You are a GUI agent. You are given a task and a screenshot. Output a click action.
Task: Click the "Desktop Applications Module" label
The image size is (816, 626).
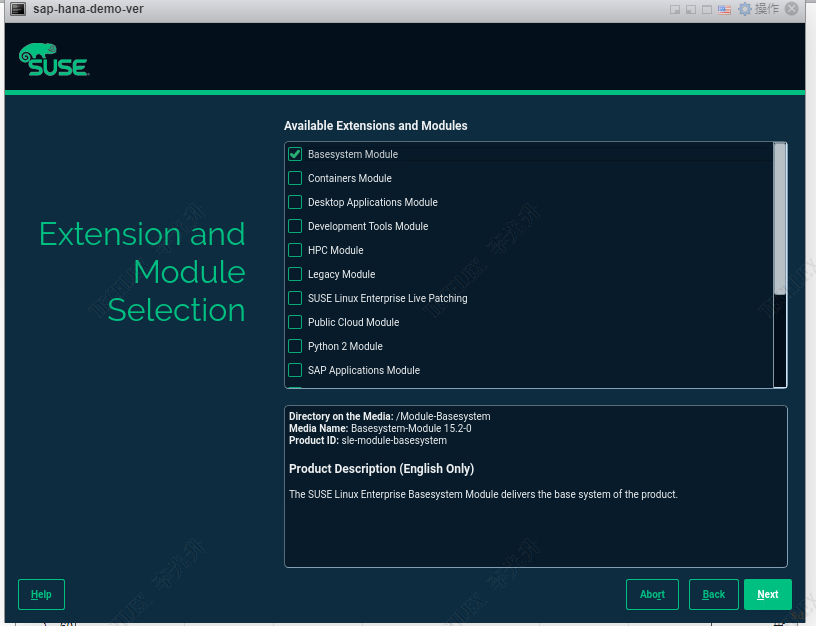(373, 202)
